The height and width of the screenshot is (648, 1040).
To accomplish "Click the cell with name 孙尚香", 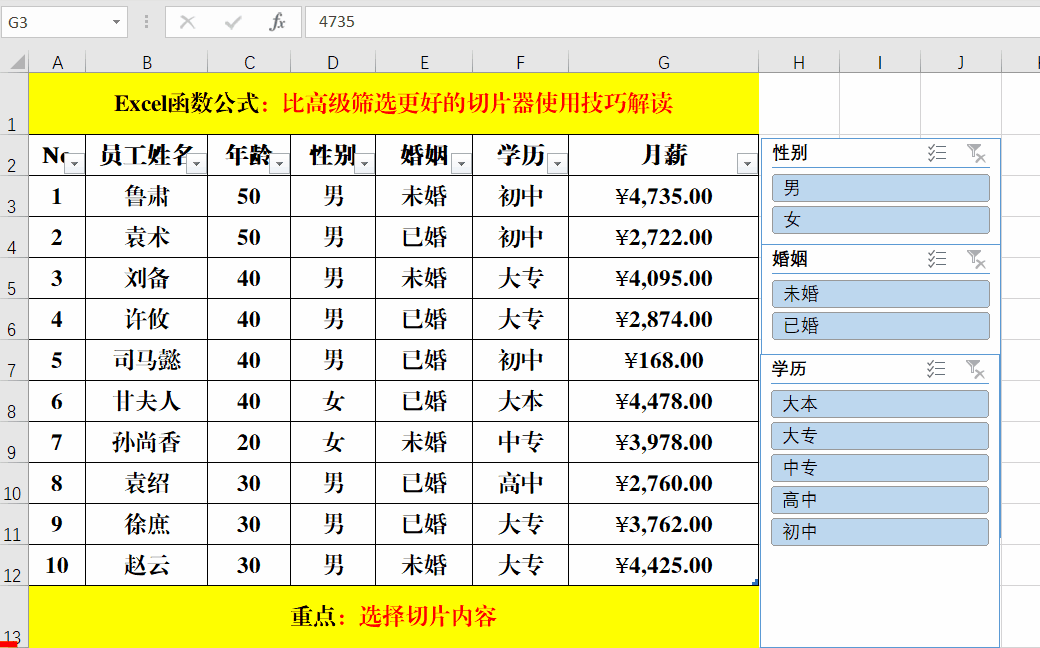I will click(147, 442).
